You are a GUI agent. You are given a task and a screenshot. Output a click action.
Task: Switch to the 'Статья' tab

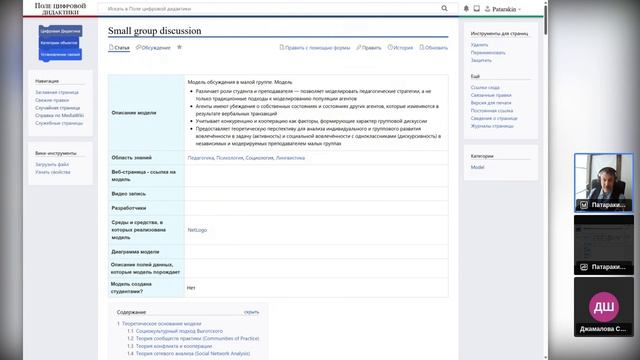(x=119, y=48)
